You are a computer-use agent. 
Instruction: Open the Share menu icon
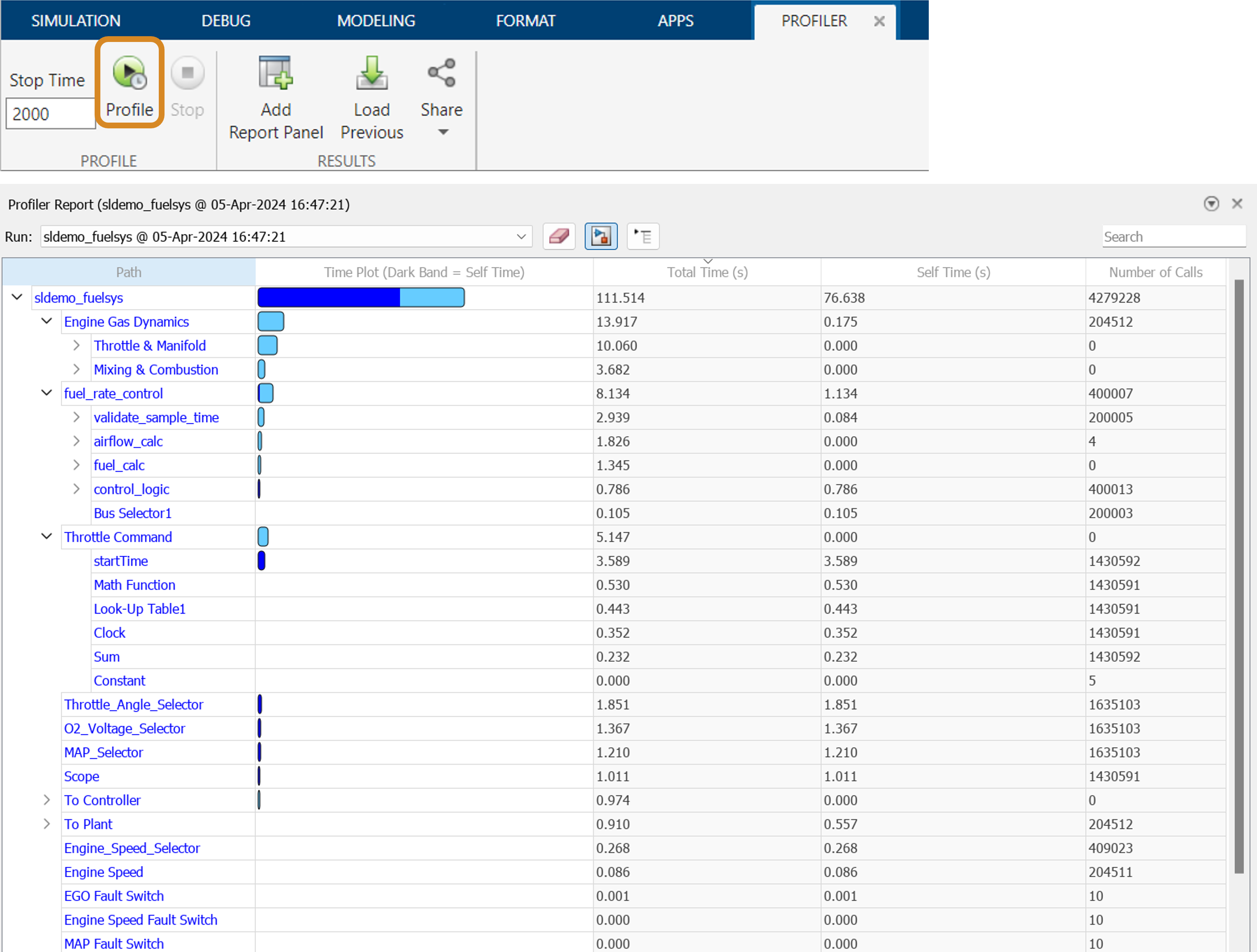click(x=441, y=73)
